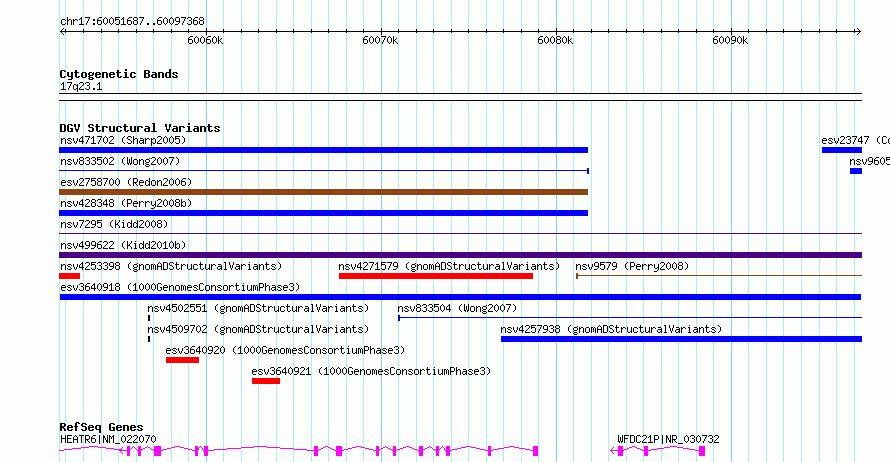Click the esv3640921 1000Genomes label
This screenshot has width=890, height=462.
pyautogui.click(x=371, y=371)
